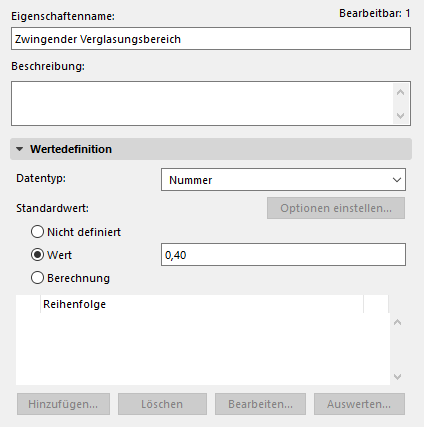Open the Datentyp Nummer dropdown
The image size is (424, 427).
coord(283,180)
